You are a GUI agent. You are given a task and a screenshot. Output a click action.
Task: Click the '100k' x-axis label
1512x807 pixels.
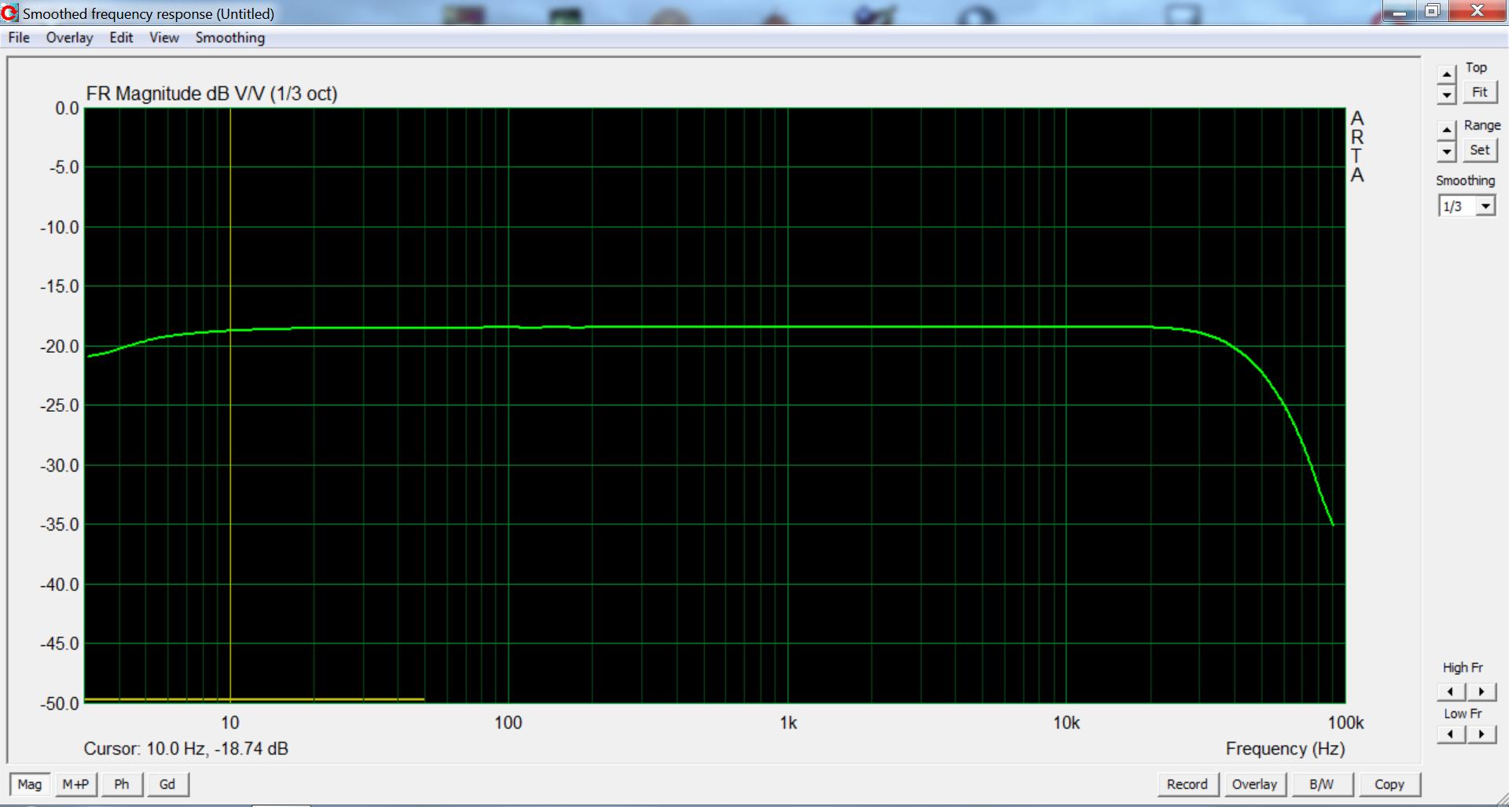1345,723
